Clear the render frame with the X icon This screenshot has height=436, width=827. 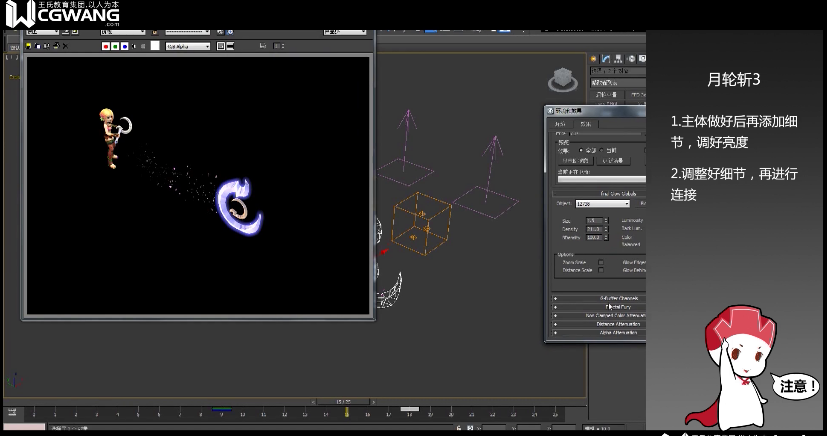(x=65, y=46)
